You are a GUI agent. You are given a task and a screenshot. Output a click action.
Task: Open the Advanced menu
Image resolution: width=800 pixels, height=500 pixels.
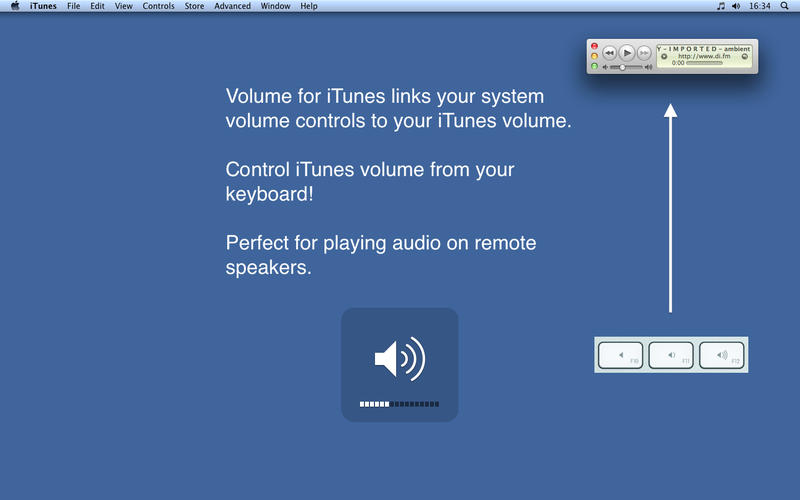click(x=232, y=6)
